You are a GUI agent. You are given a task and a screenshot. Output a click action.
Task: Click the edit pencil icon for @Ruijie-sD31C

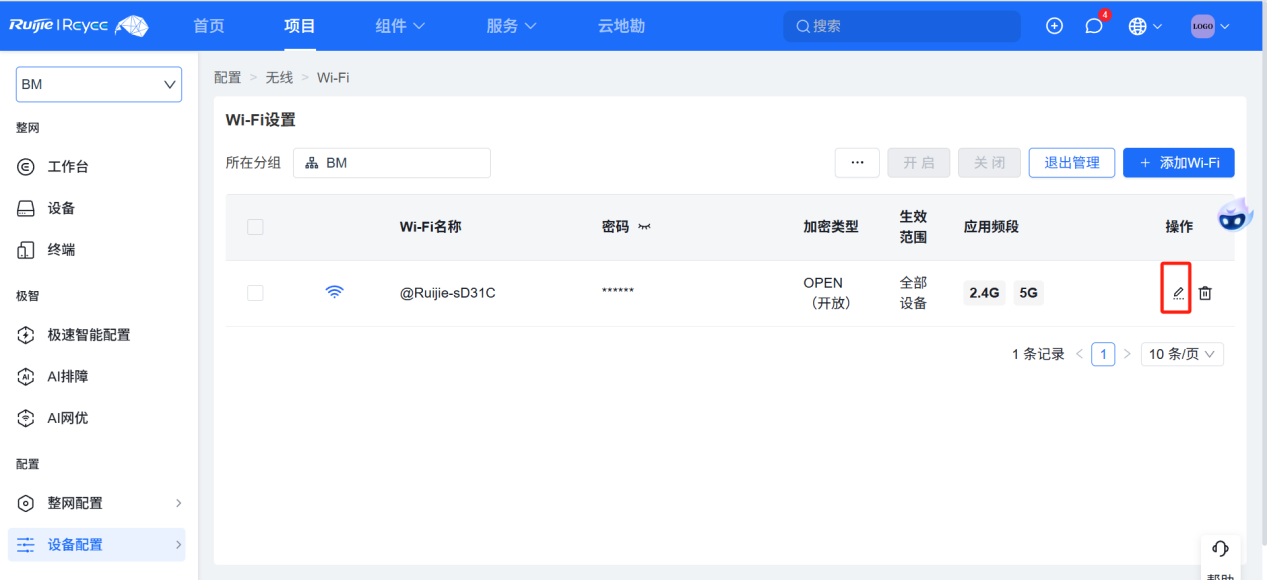tap(1176, 292)
